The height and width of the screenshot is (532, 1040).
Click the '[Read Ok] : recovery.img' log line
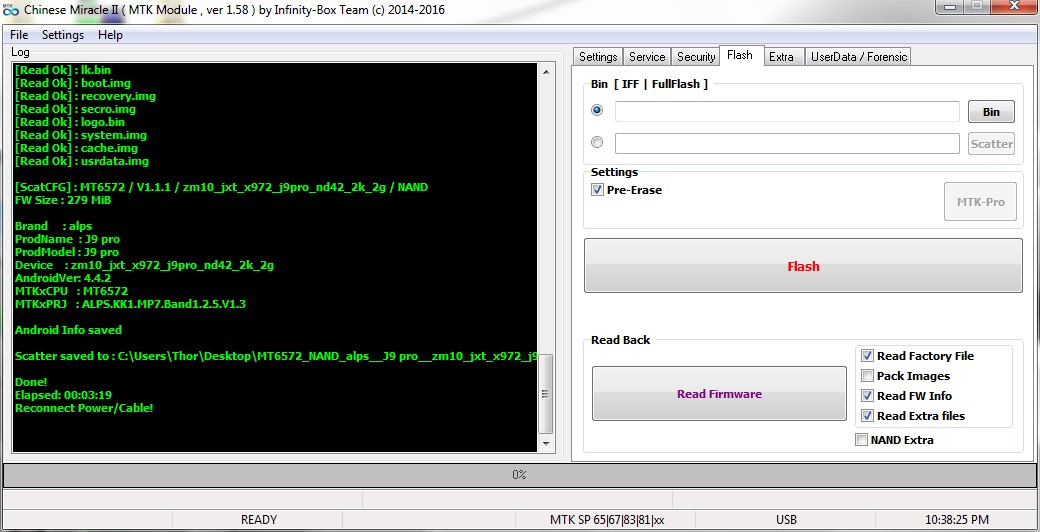(x=86, y=96)
